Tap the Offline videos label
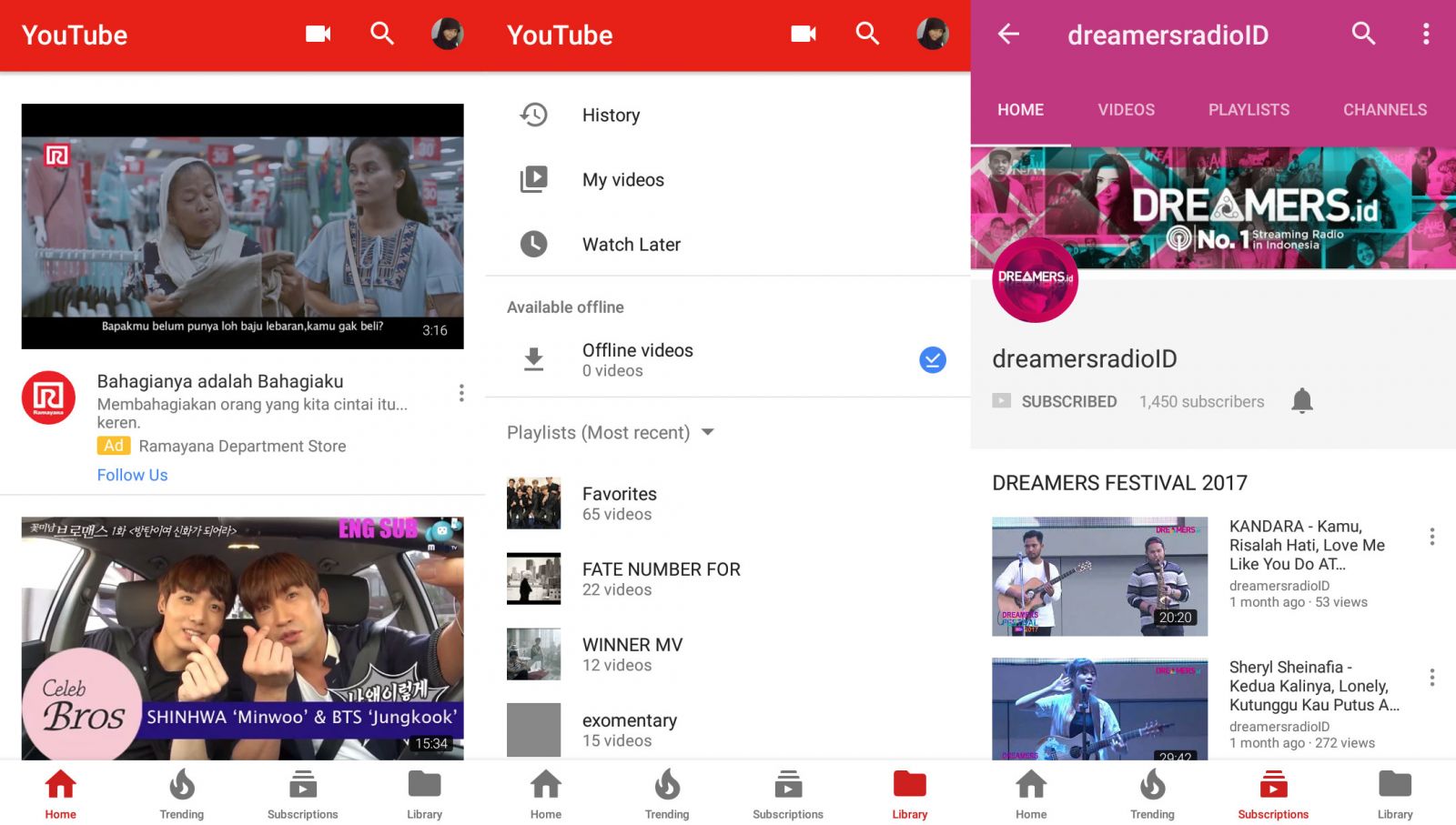The image size is (1456, 825). pos(637,350)
